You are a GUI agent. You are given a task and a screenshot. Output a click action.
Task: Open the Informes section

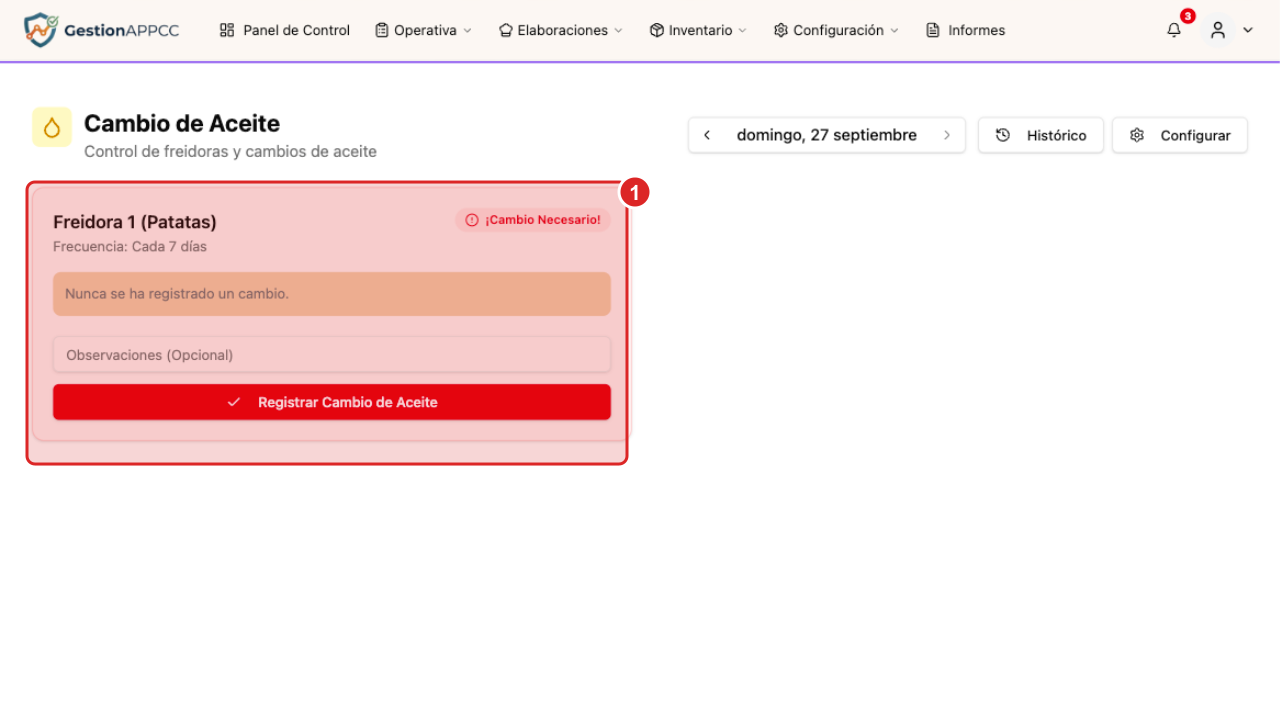pos(966,30)
